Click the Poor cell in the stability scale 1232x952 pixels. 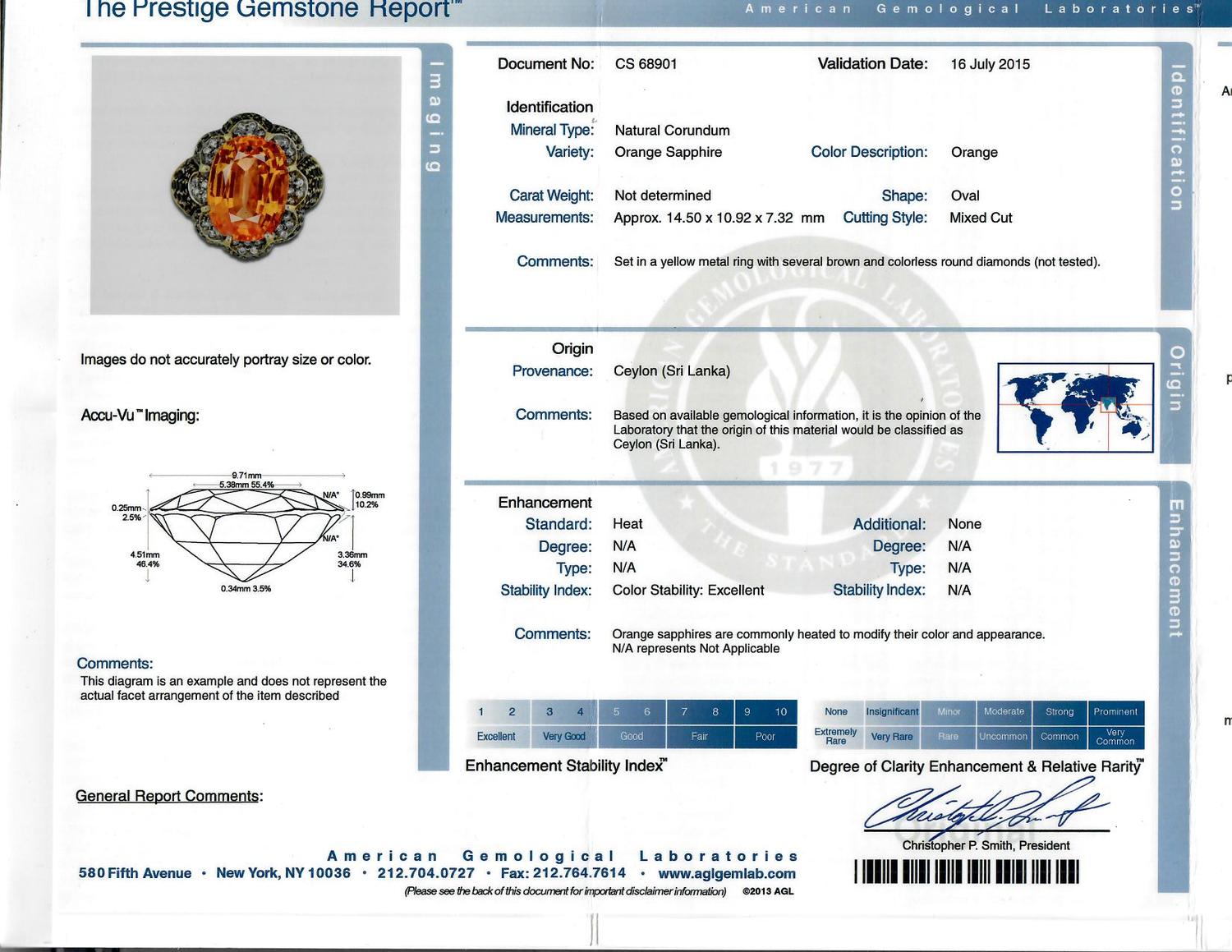coord(765,737)
